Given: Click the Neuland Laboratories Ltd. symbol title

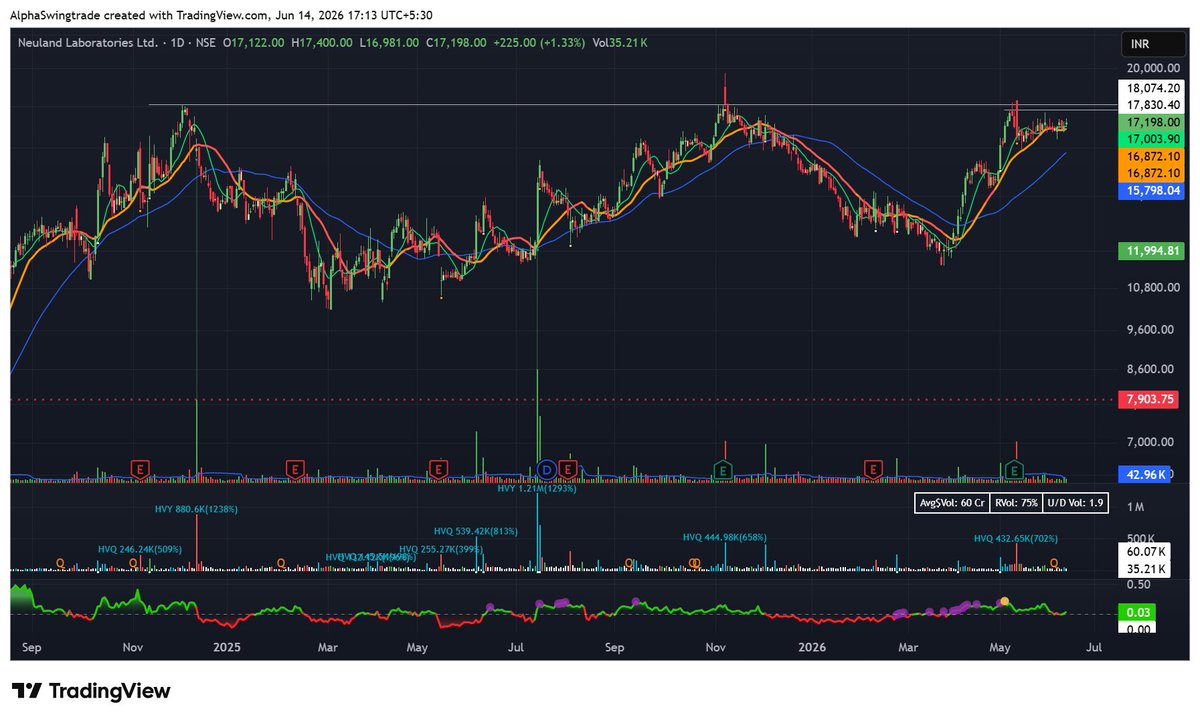Looking at the screenshot, I should pos(87,43).
